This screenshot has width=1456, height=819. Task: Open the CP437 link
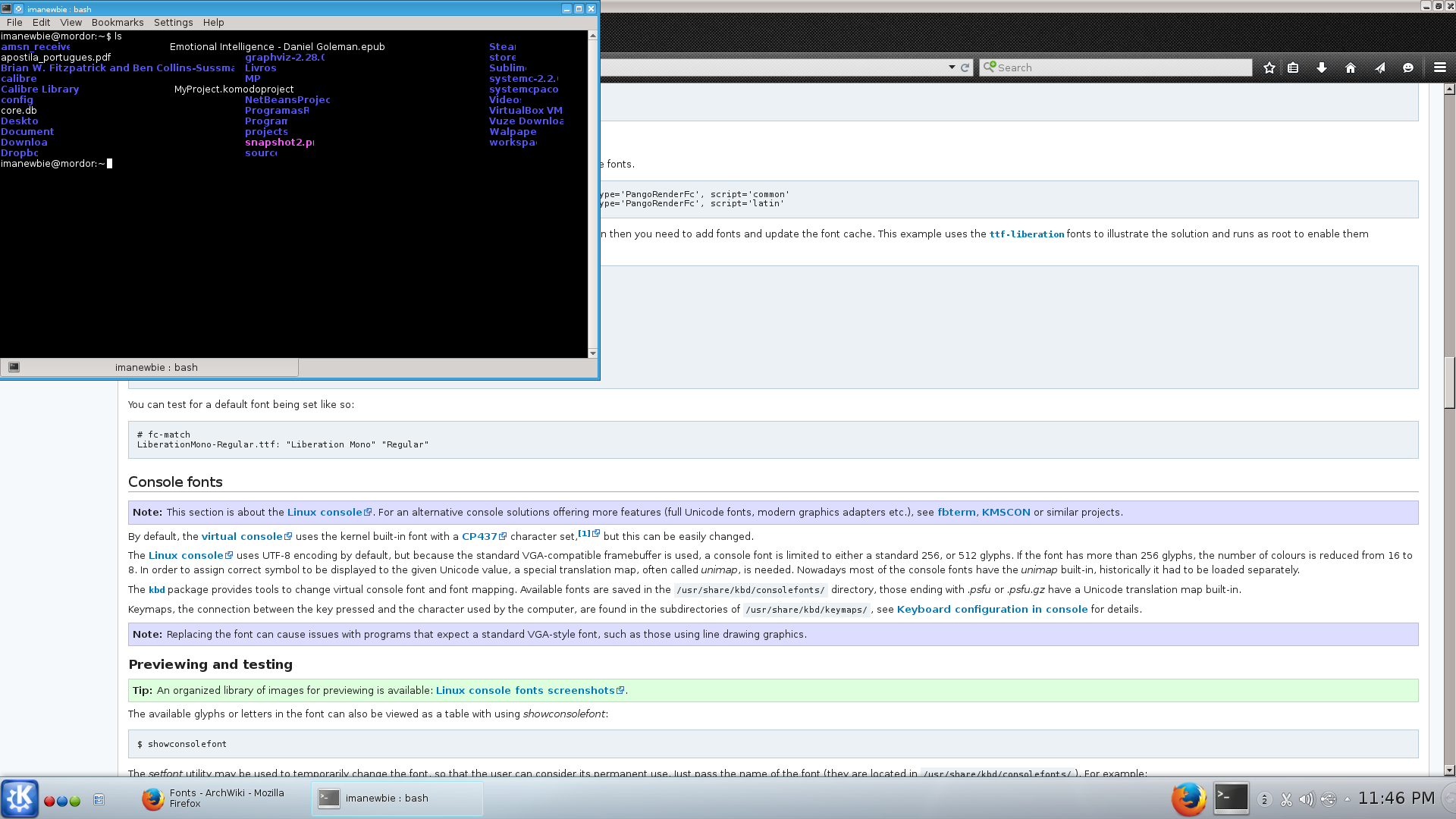(484, 537)
